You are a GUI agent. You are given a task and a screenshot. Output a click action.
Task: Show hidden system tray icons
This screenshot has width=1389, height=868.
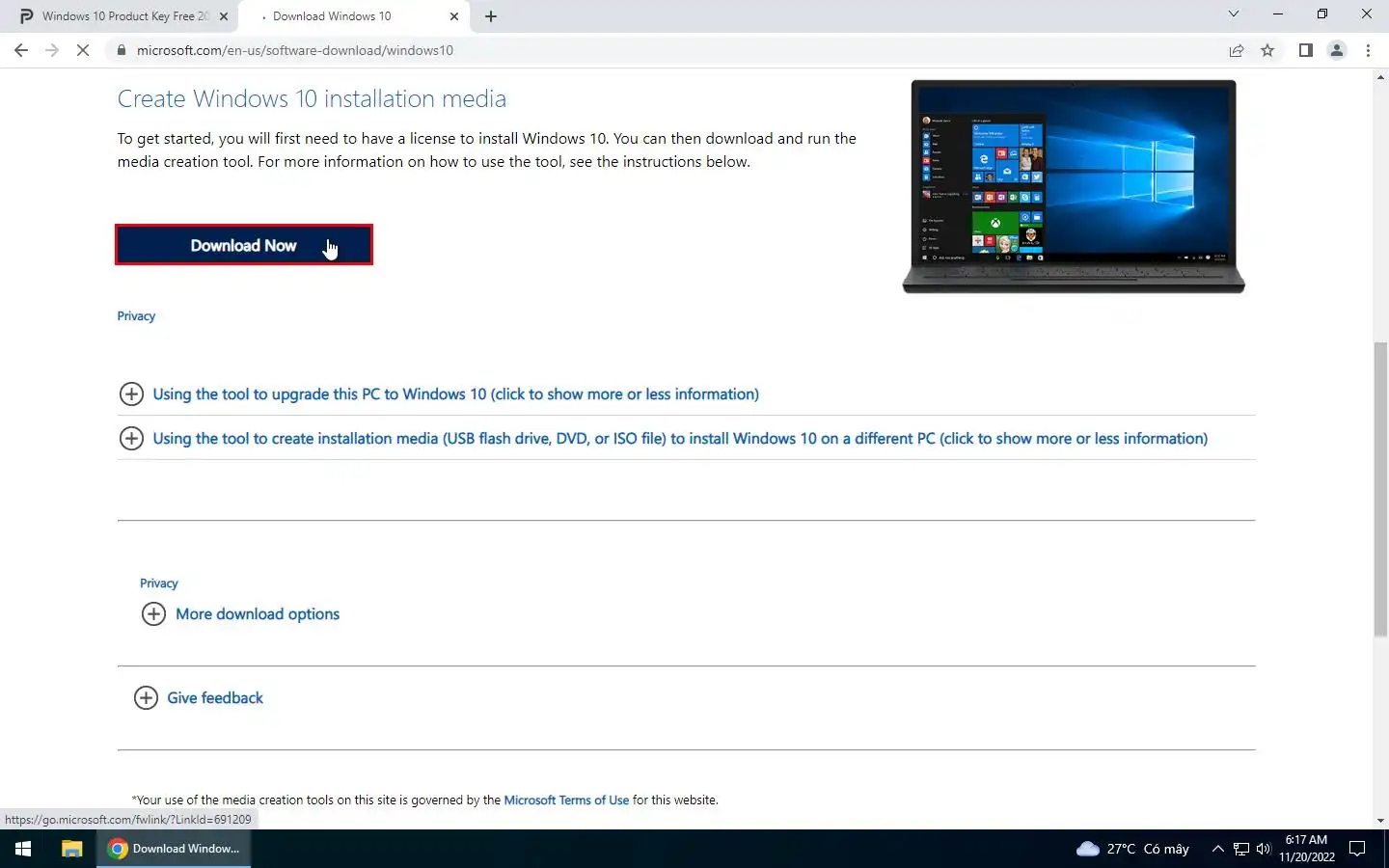coord(1217,849)
